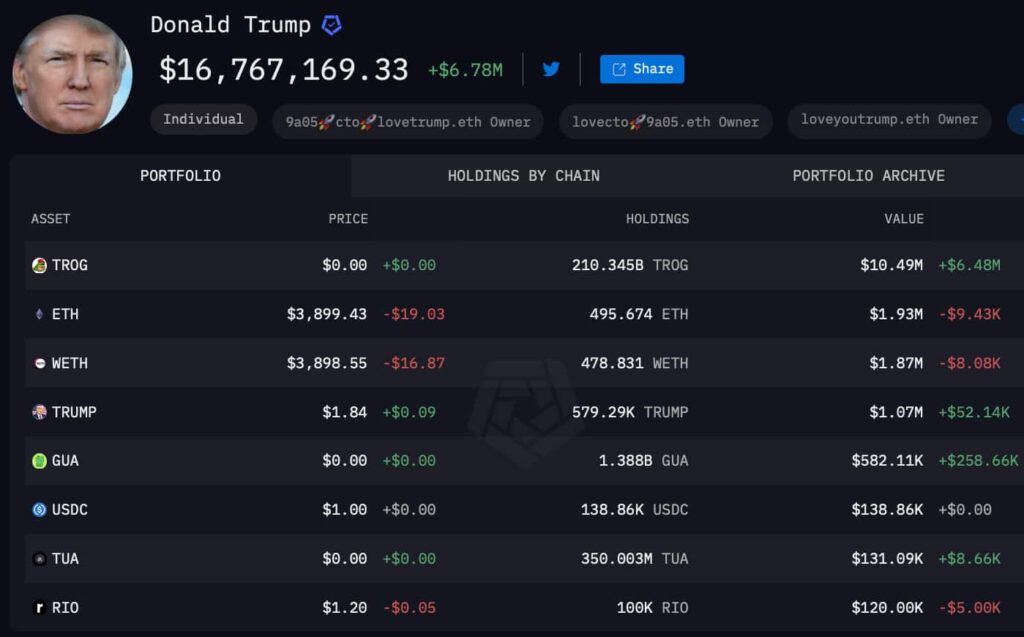This screenshot has width=1024, height=637.
Task: Open the Twitter profile icon
Action: pos(551,69)
